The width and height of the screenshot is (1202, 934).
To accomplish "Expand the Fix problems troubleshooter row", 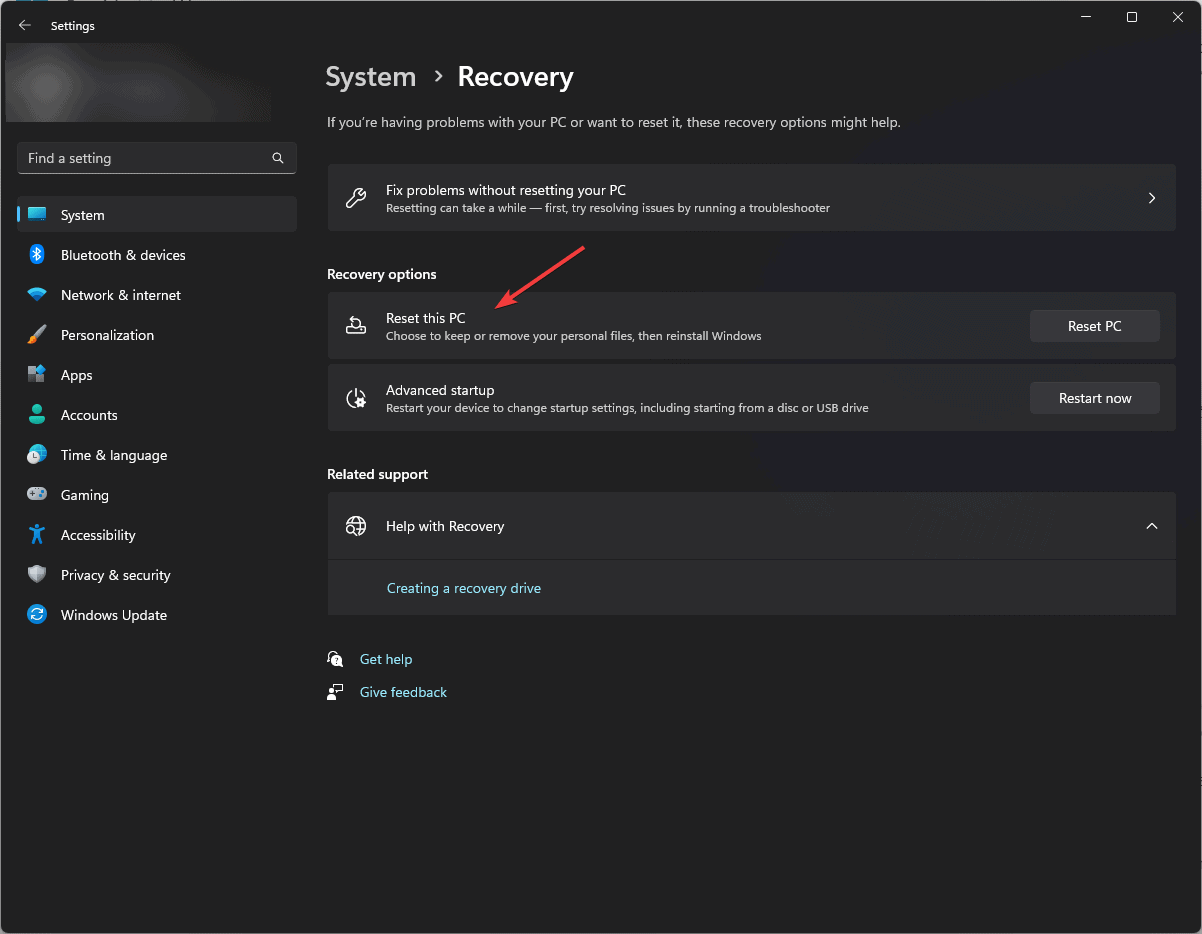I will [x=1151, y=198].
